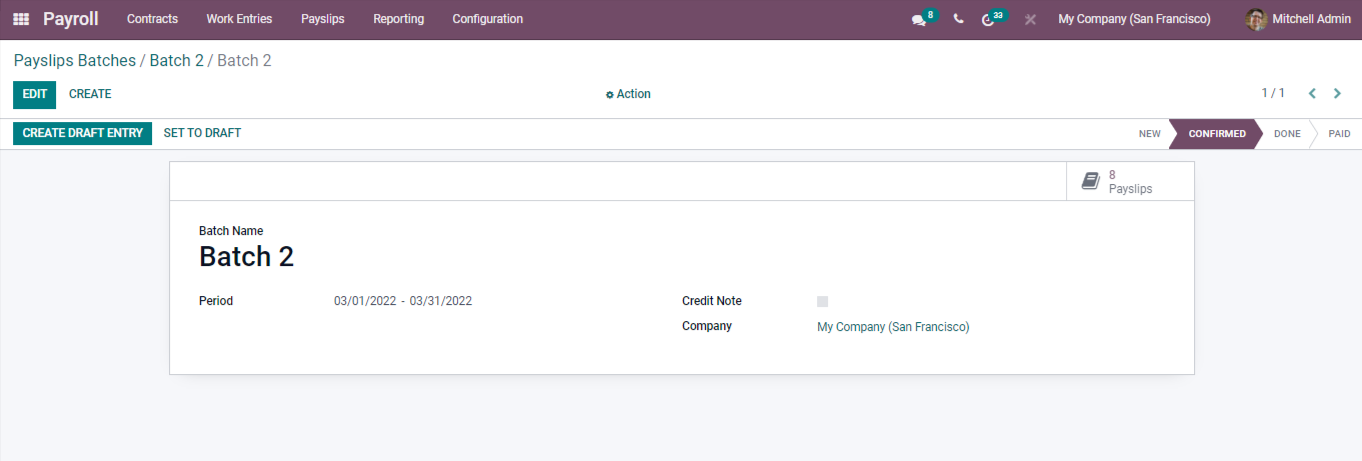Click Mitchell Admin's avatar picture
Image resolution: width=1362 pixels, height=461 pixels.
pos(1256,19)
